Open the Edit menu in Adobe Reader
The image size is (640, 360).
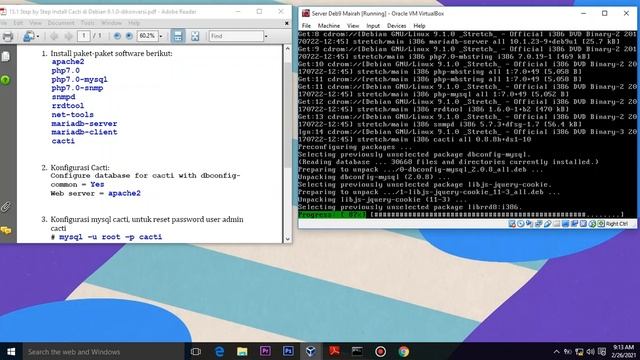[18, 23]
